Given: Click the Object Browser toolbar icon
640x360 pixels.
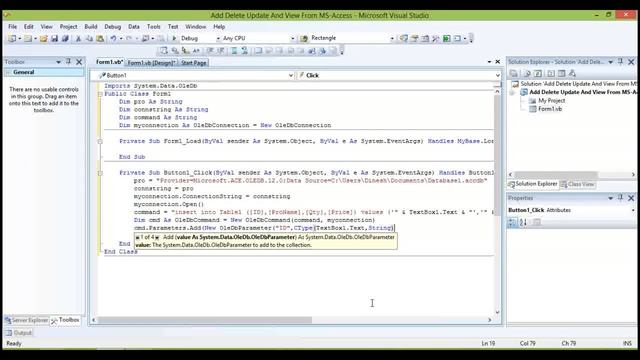Looking at the screenshot, I should pos(425,38).
